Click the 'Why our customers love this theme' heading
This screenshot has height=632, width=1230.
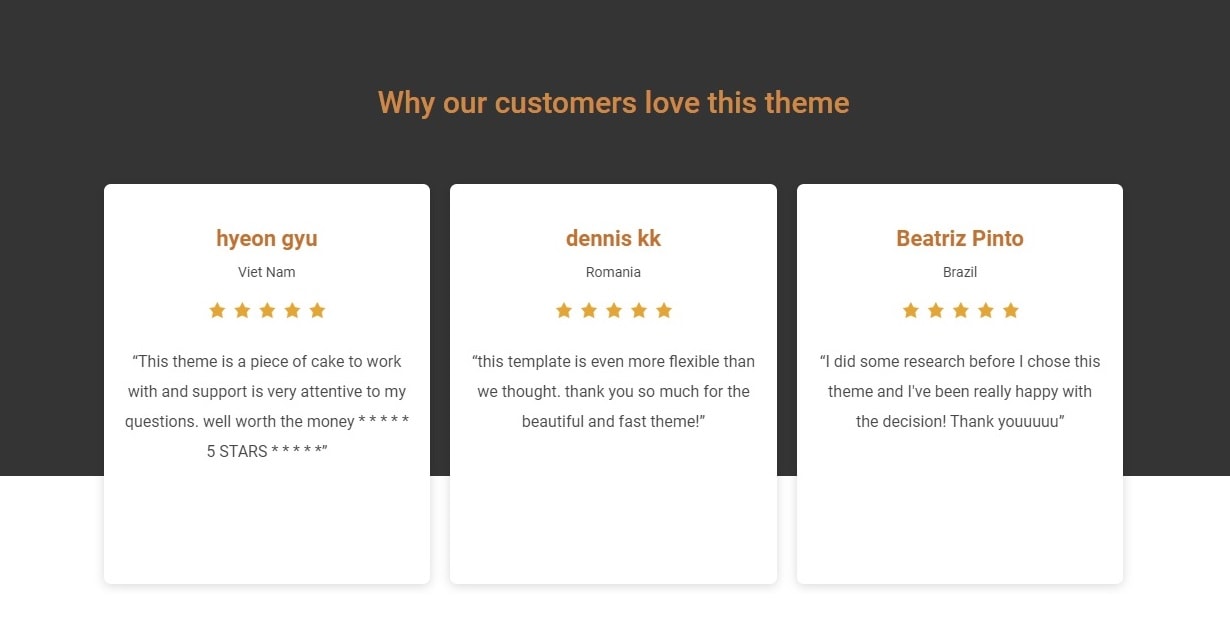pos(613,103)
